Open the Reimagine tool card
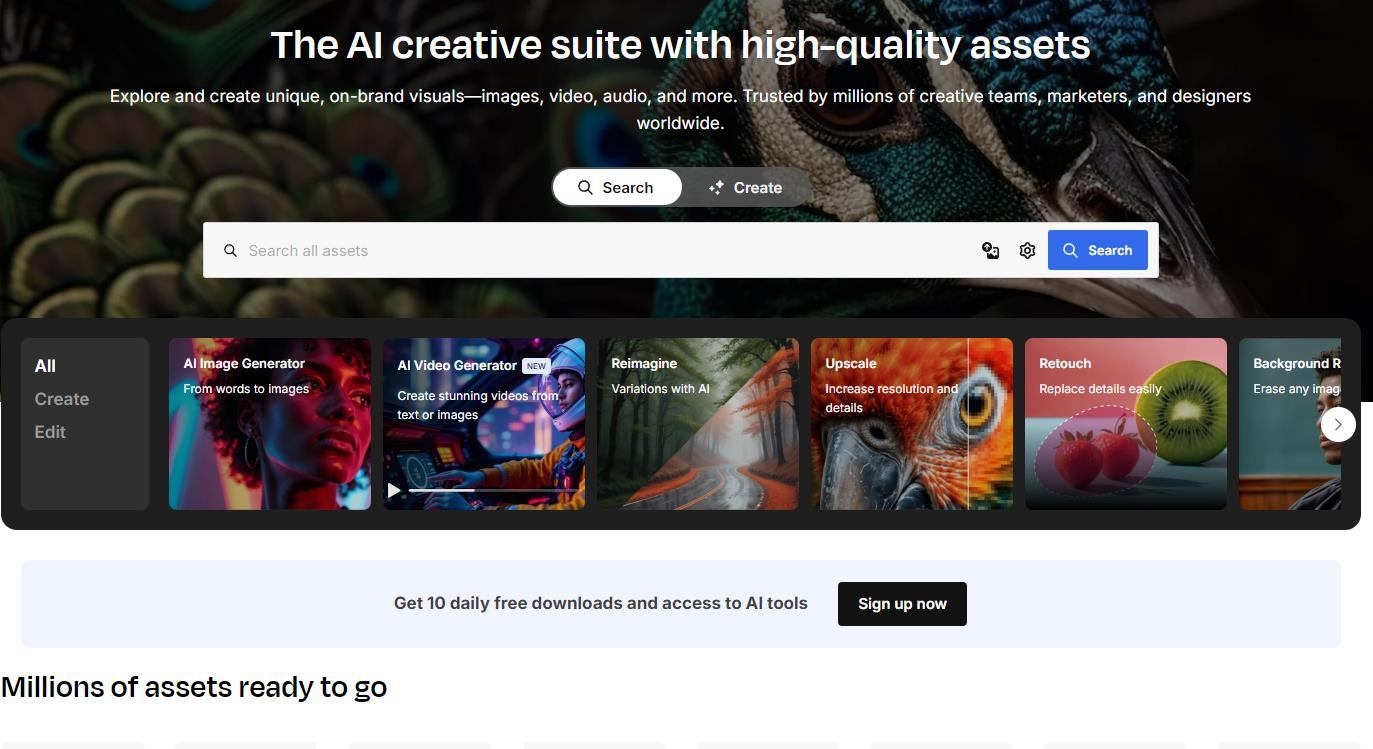The width and height of the screenshot is (1373, 749). 698,424
